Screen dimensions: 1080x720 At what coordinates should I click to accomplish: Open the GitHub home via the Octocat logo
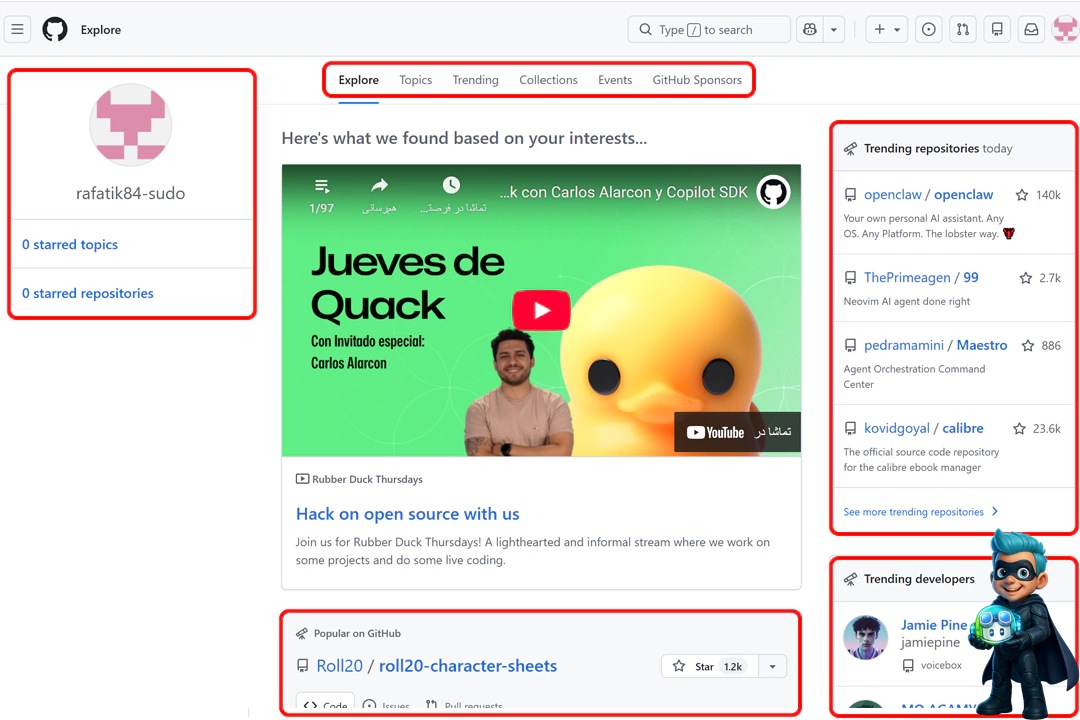point(55,29)
